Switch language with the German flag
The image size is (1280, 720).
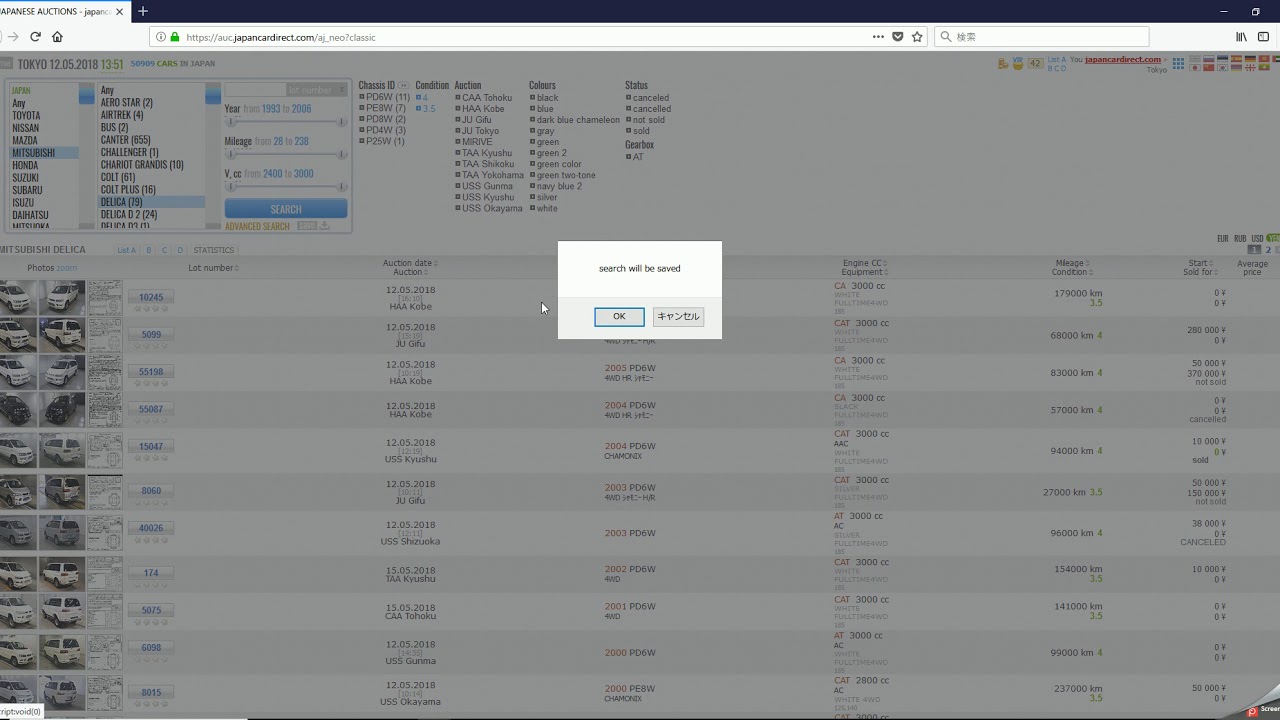pos(1250,59)
